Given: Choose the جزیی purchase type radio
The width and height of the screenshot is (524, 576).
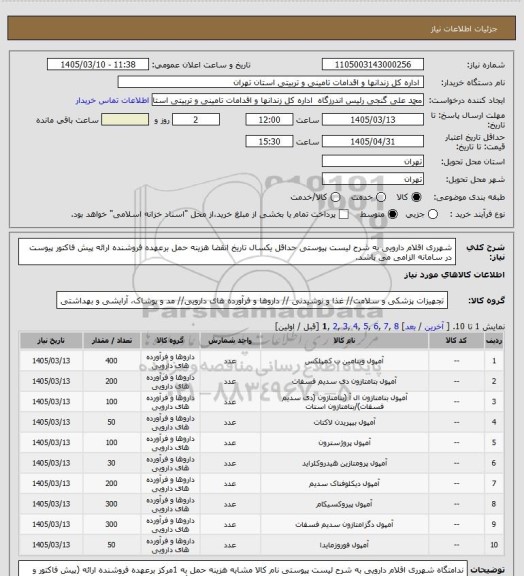Looking at the screenshot, I should pyautogui.click(x=433, y=214).
